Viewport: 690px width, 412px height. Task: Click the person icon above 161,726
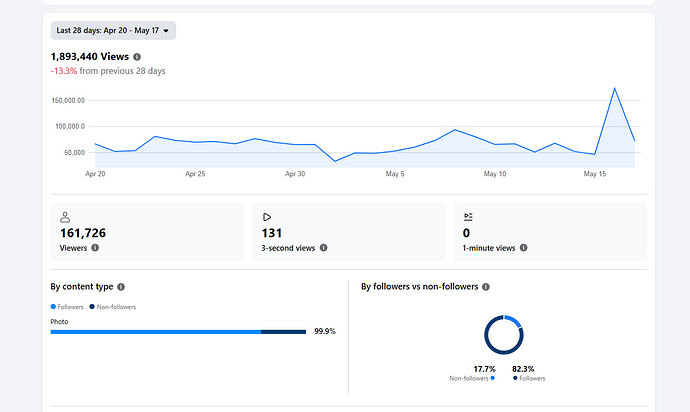coord(65,217)
